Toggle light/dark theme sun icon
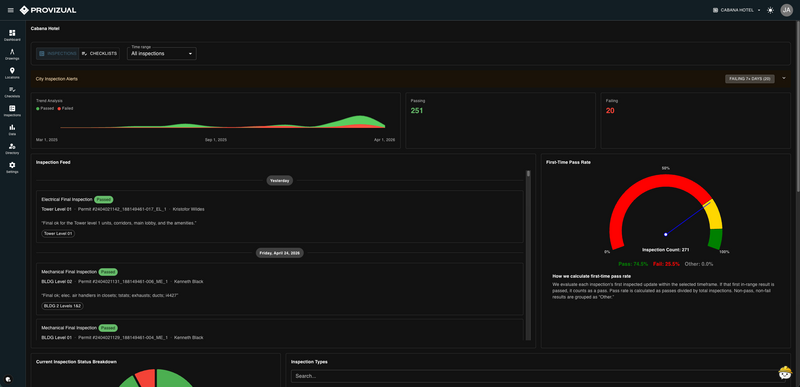This screenshot has height=387, width=800. 770,10
